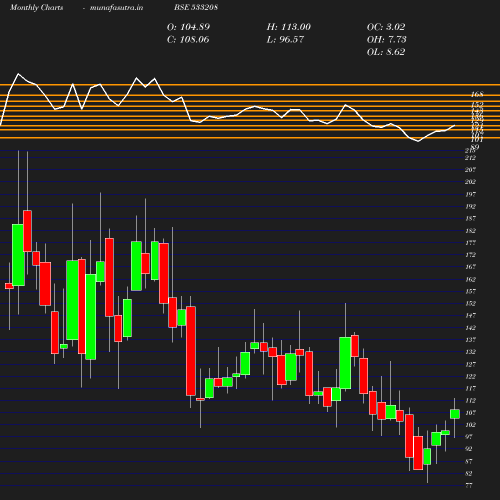Click price axis label 77
Image resolution: width=500 pixels, height=500 pixels.
(469, 486)
